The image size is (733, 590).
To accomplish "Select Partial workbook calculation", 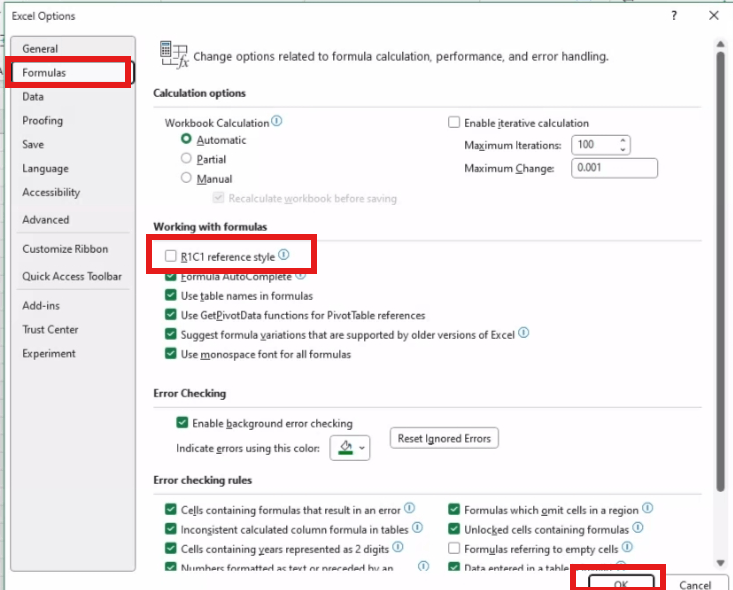I will [x=186, y=158].
